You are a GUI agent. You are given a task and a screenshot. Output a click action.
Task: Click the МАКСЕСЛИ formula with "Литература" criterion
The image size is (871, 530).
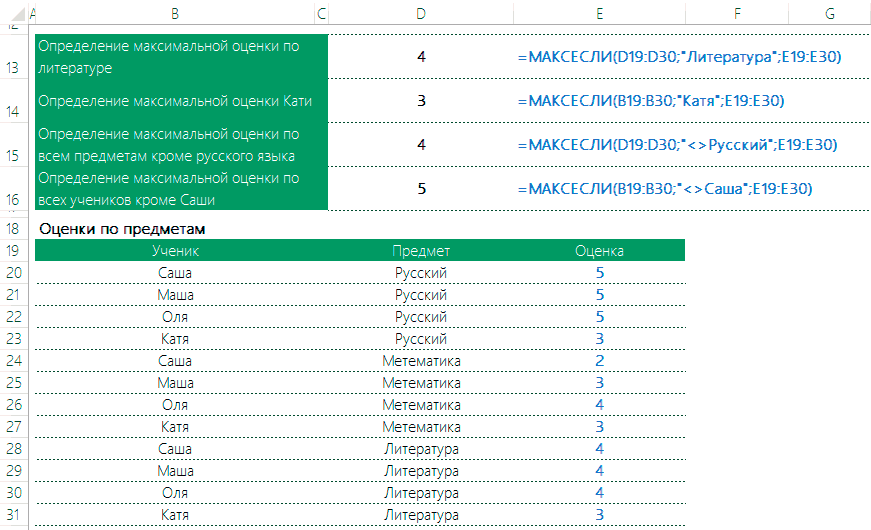coord(679,57)
